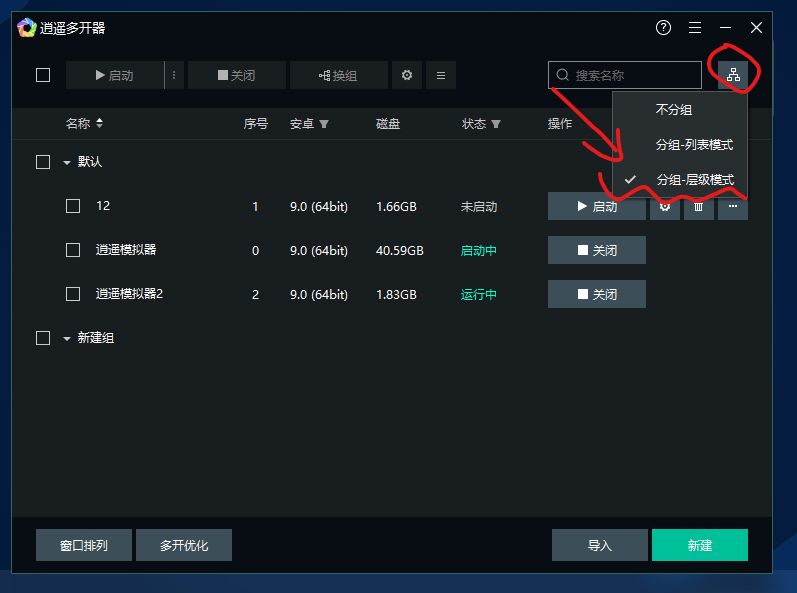Image resolution: width=797 pixels, height=593 pixels.
Task: Click the help question mark icon
Action: coord(663,28)
